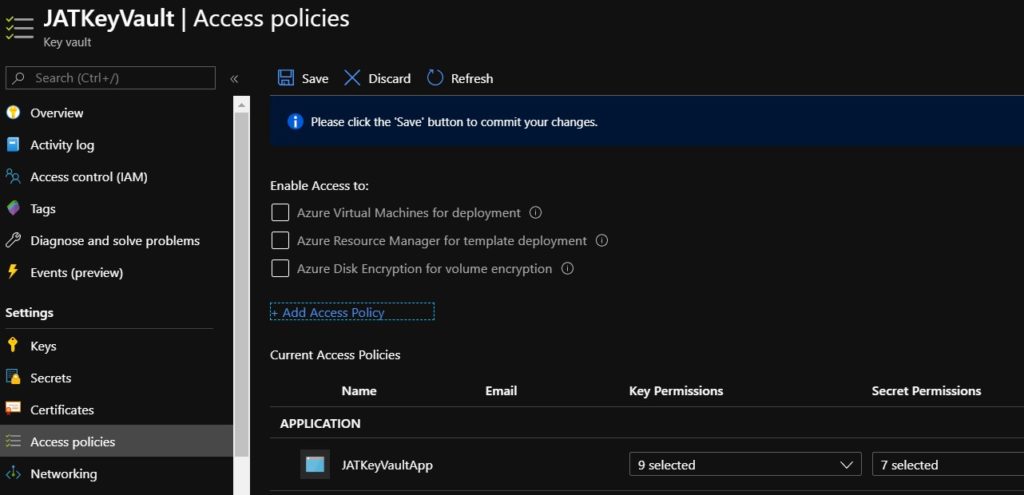
Task: Click in the Search (Ctrl+/) field
Action: [x=110, y=78]
